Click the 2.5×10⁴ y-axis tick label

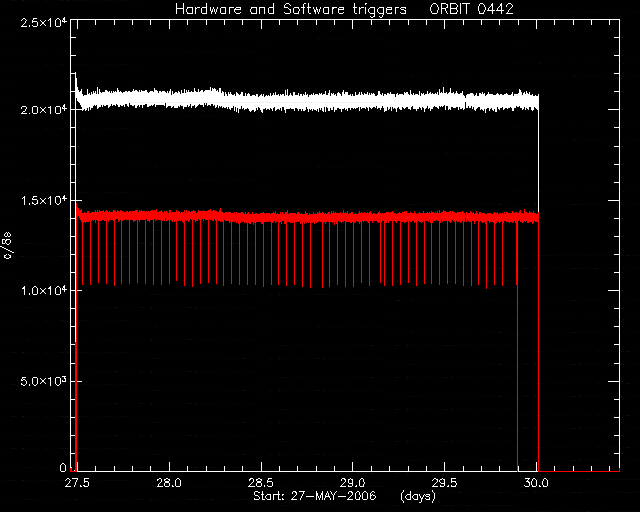[44, 22]
